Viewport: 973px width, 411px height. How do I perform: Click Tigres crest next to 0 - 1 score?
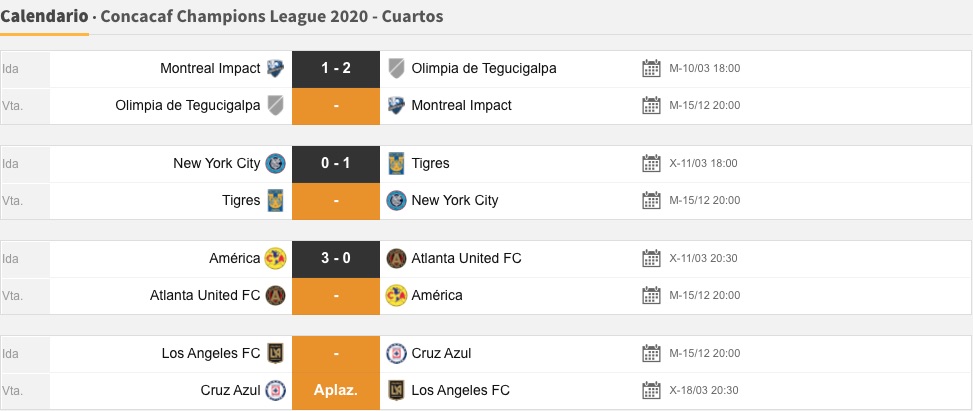pyautogui.click(x=396, y=163)
